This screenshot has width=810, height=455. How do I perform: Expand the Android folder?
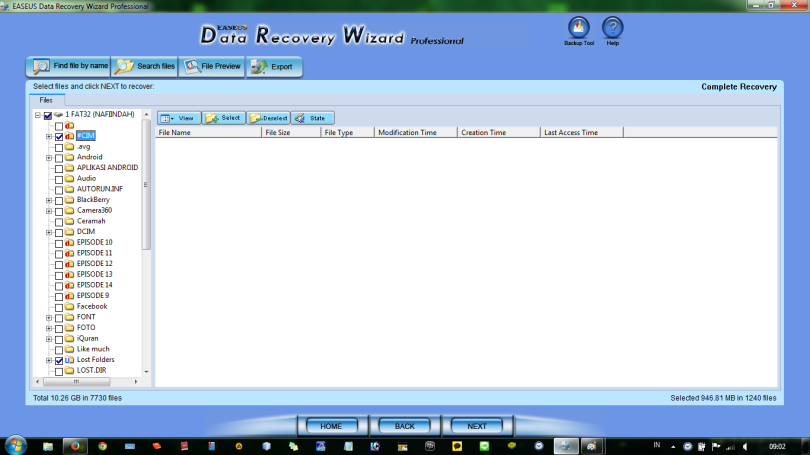(x=49, y=158)
